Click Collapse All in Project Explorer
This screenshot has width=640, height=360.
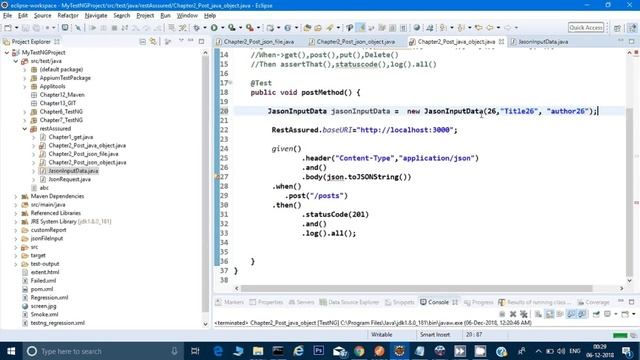142,42
